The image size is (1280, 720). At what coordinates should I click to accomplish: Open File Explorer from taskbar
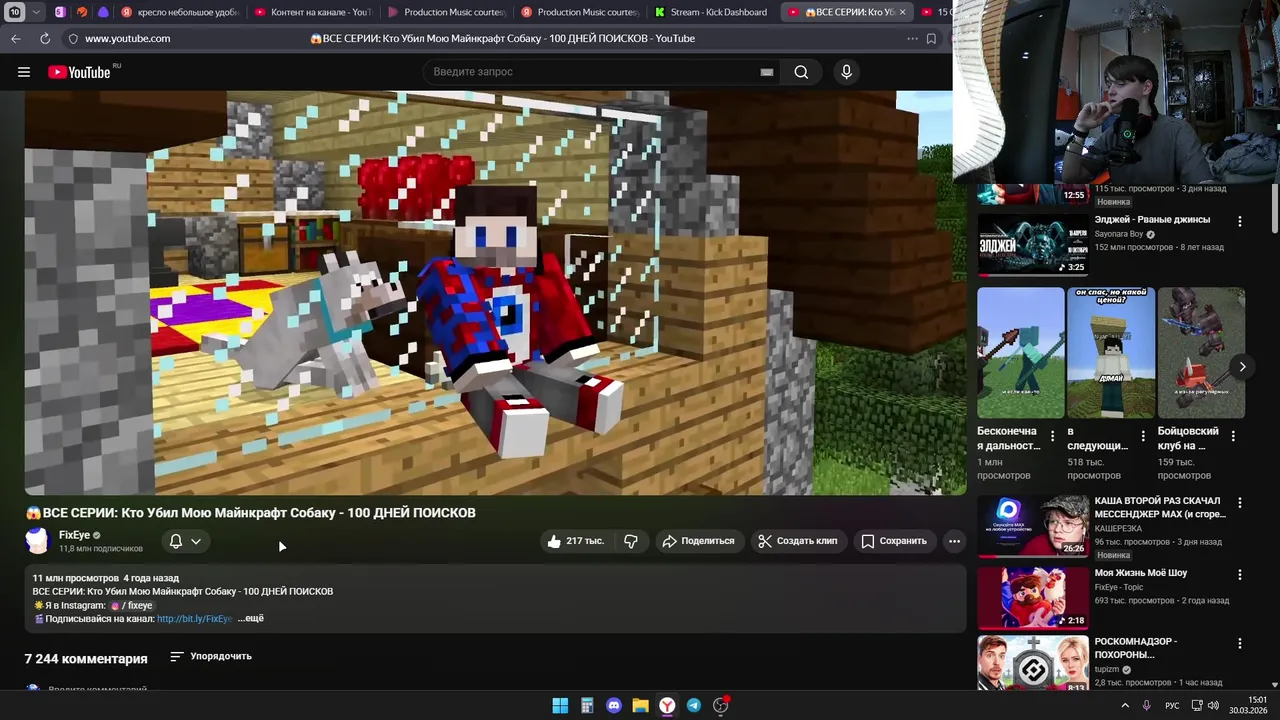click(x=640, y=705)
